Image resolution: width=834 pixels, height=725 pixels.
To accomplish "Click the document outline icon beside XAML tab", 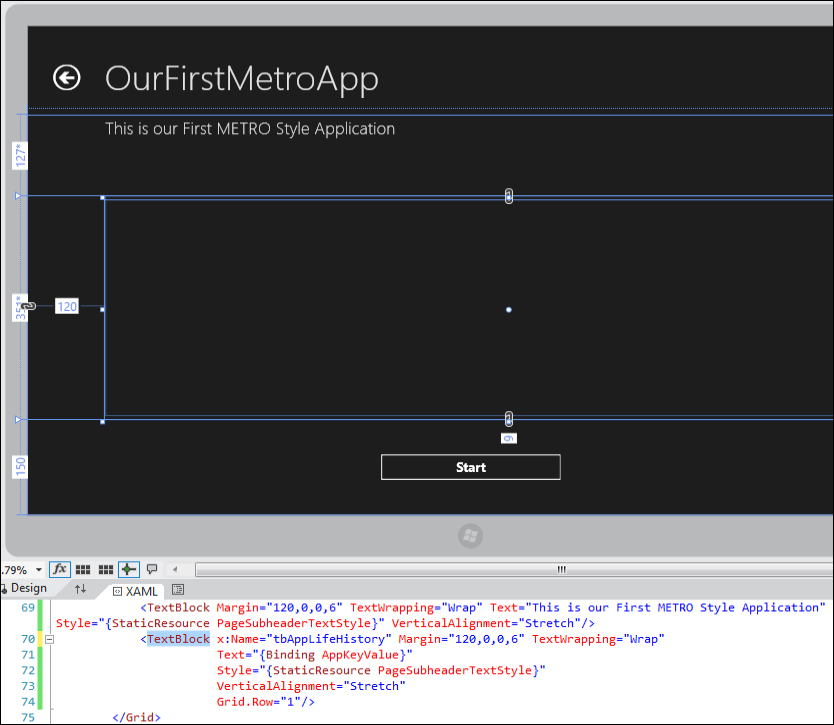I will pos(178,590).
